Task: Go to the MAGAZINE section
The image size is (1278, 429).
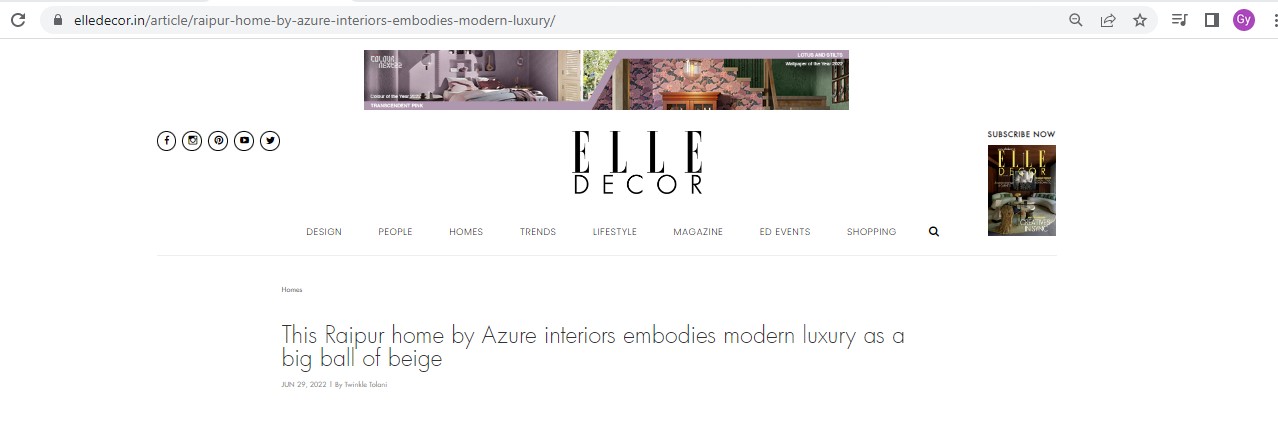Action: click(698, 232)
